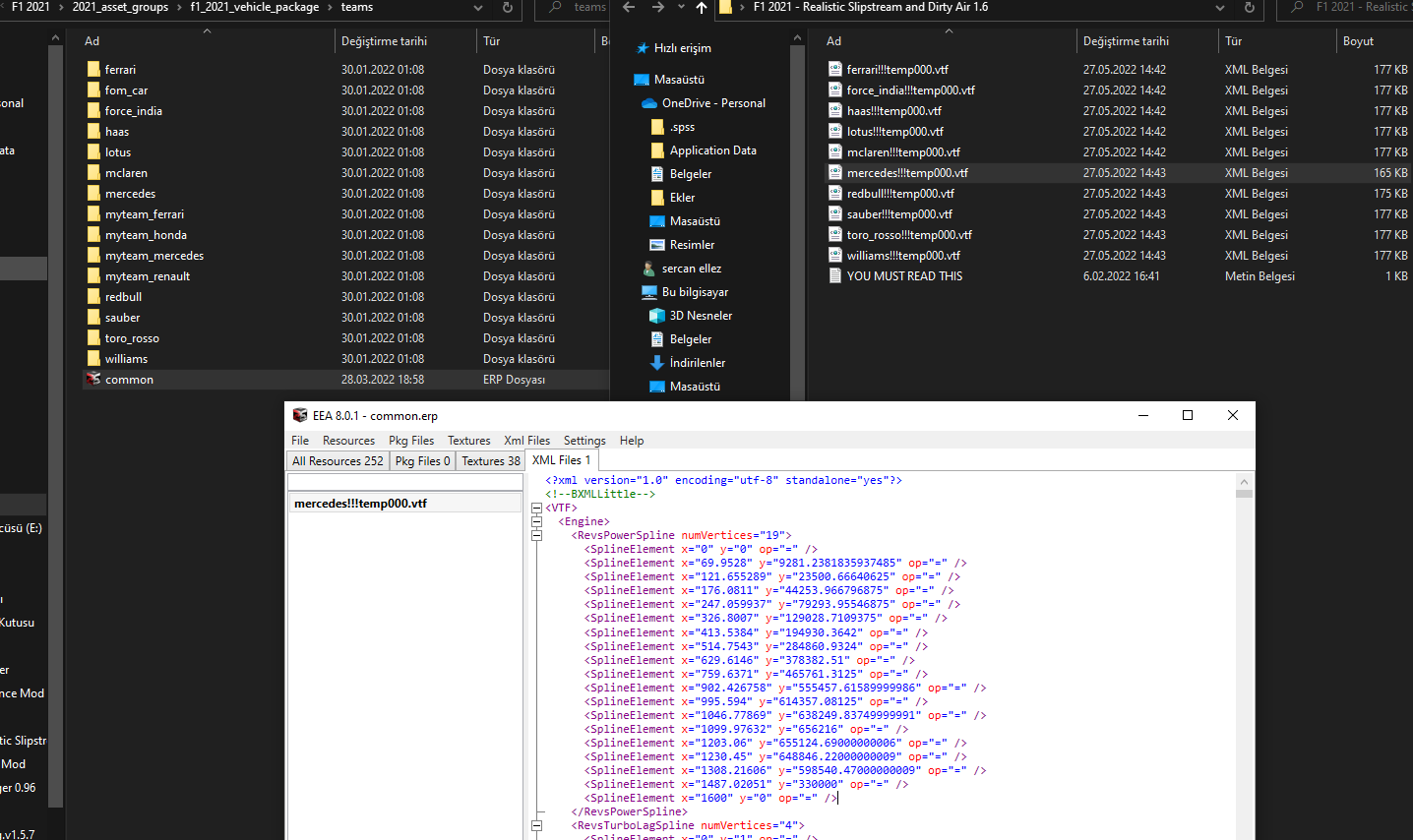Click the İndirilenler download arrow icon
1413x840 pixels.
click(657, 363)
